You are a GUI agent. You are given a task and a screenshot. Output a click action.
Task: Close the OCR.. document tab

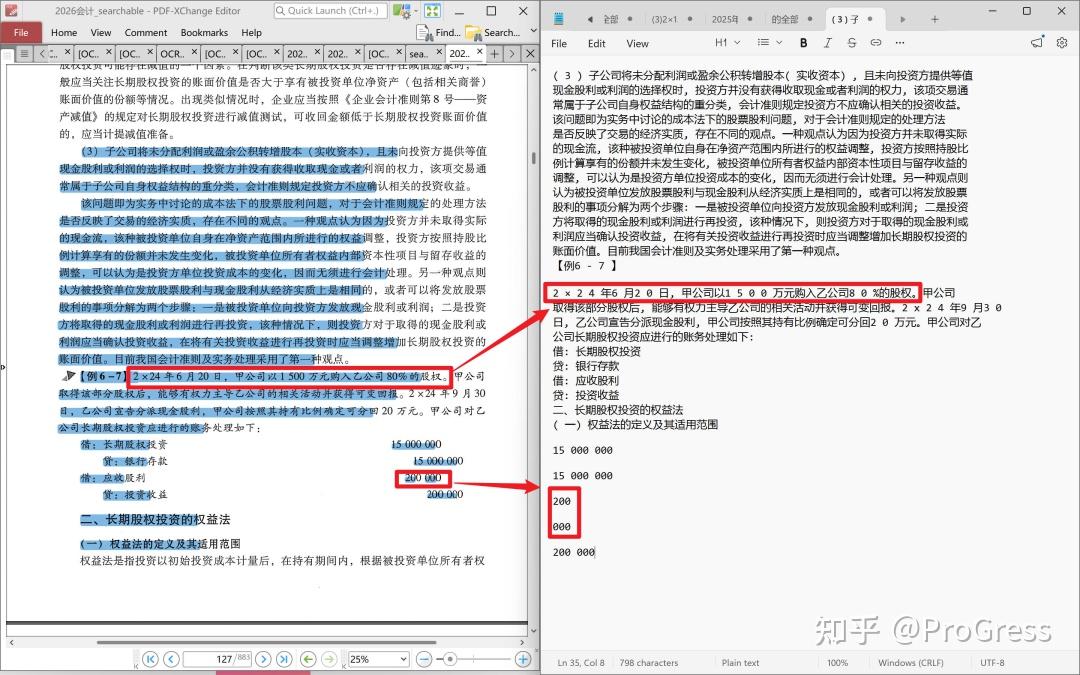(x=195, y=52)
